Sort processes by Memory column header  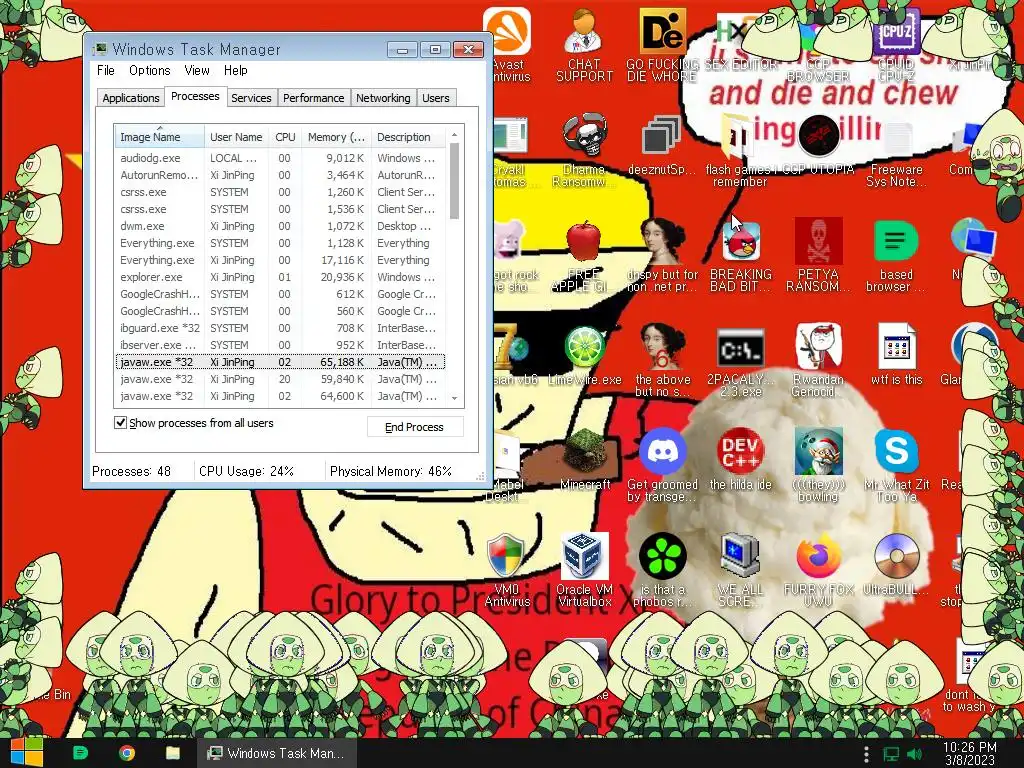point(336,137)
